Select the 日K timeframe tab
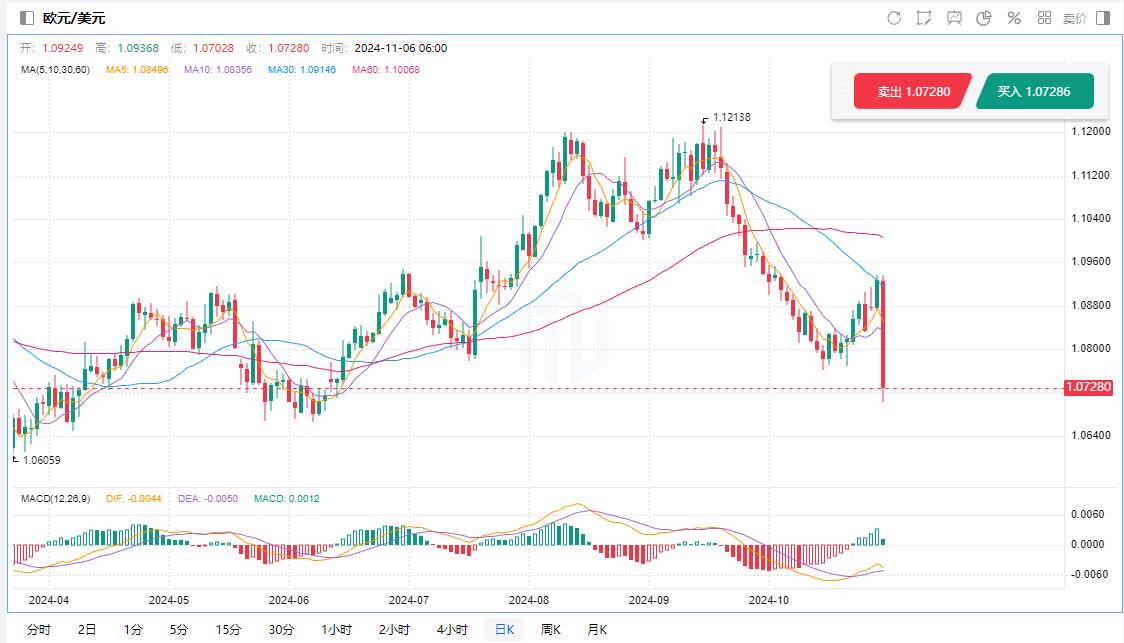This screenshot has width=1124, height=643. tap(503, 630)
